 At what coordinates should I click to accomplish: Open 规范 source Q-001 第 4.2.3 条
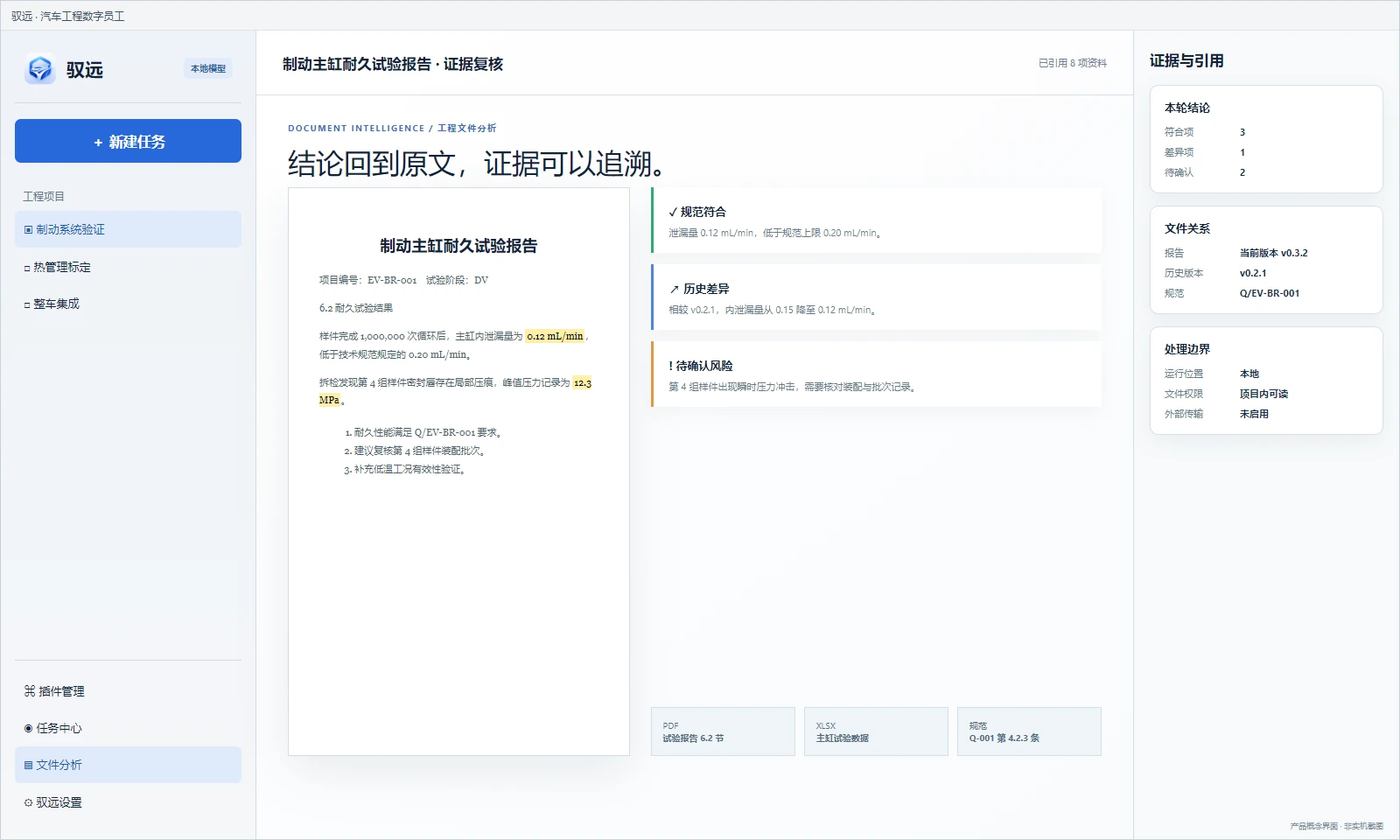coord(1029,731)
